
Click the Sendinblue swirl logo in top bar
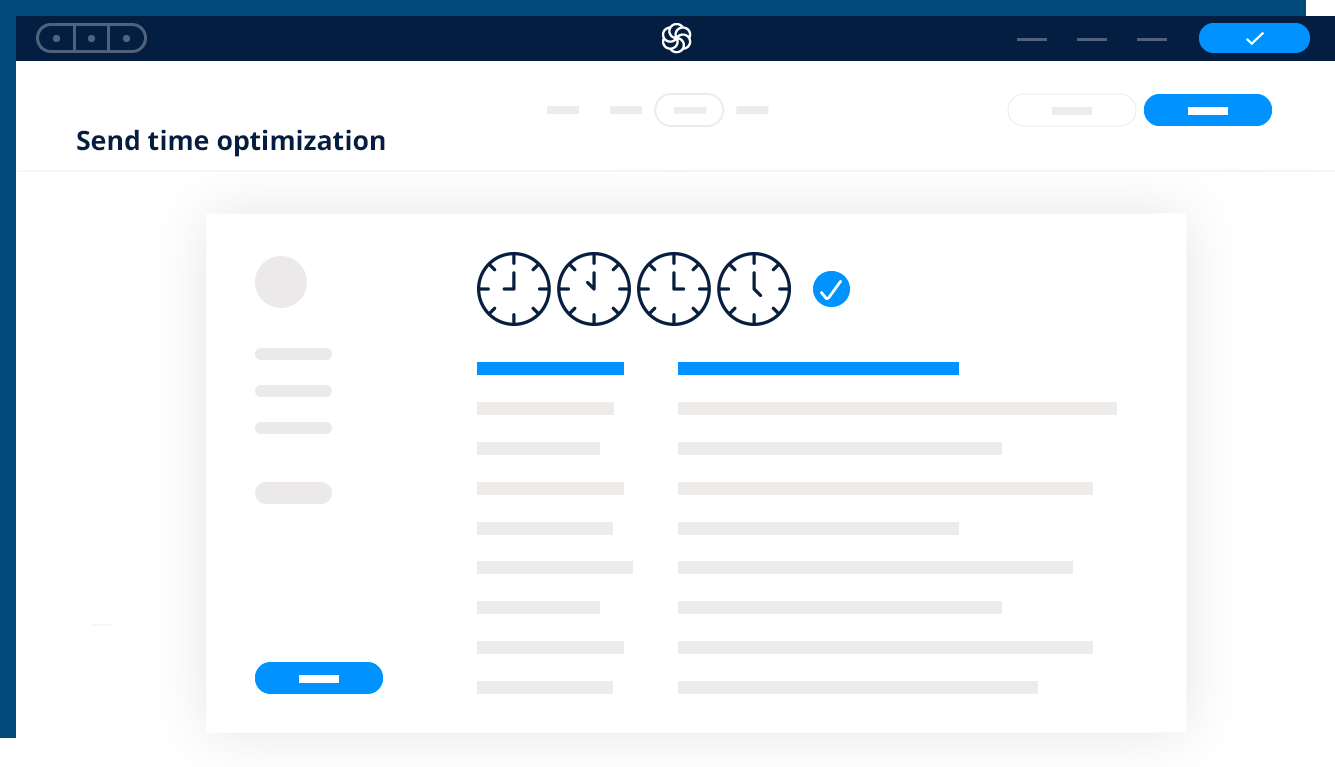click(x=676, y=38)
